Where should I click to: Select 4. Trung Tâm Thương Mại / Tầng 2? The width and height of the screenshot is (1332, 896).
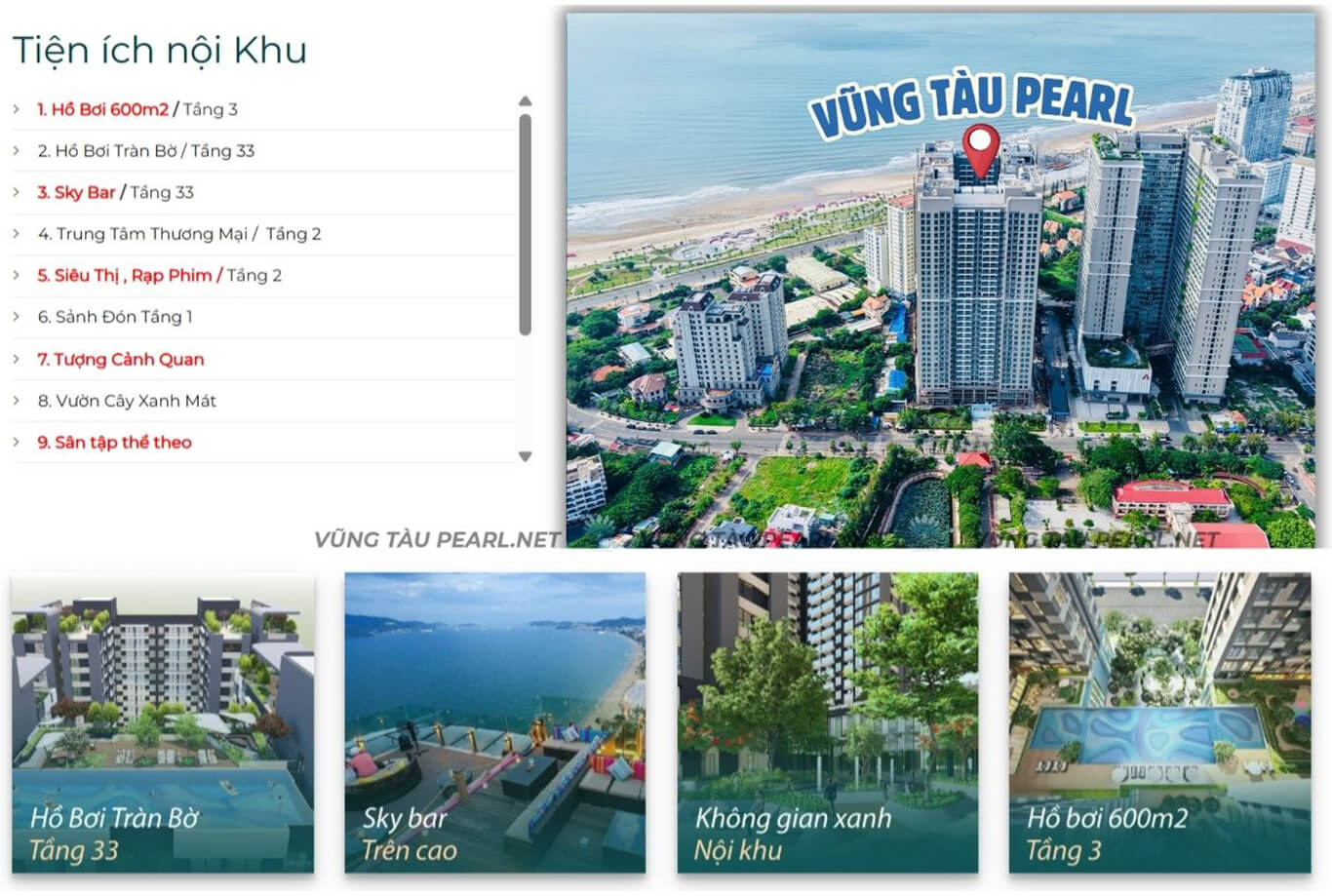[179, 234]
